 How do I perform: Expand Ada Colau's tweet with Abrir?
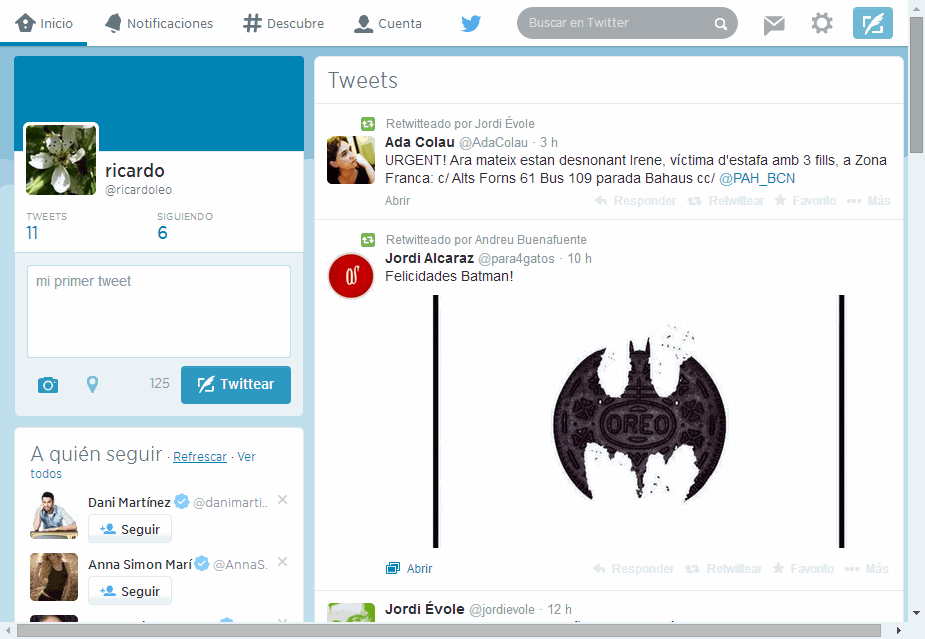click(x=397, y=200)
